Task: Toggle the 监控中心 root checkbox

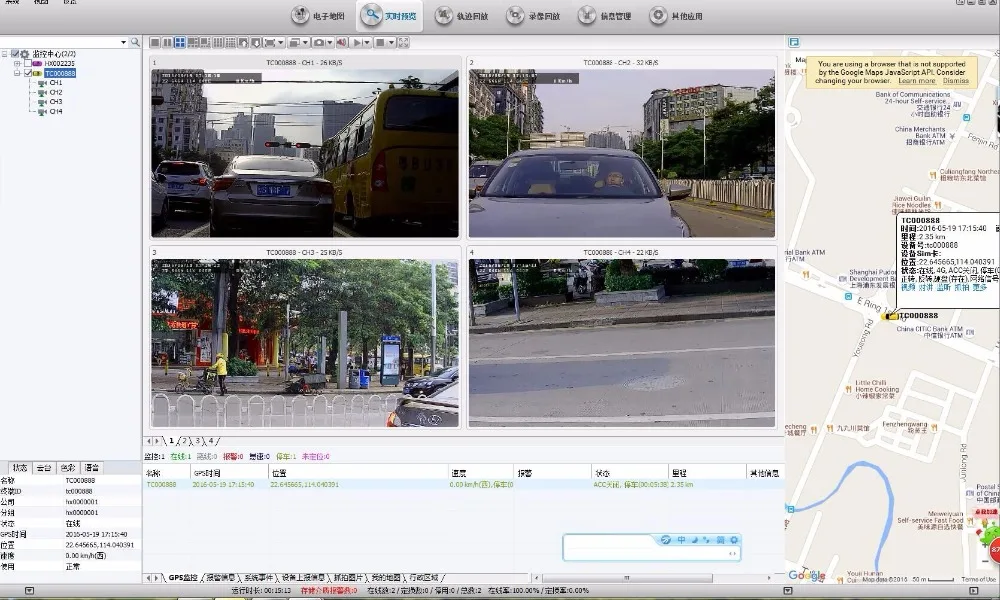Action: [x=15, y=54]
